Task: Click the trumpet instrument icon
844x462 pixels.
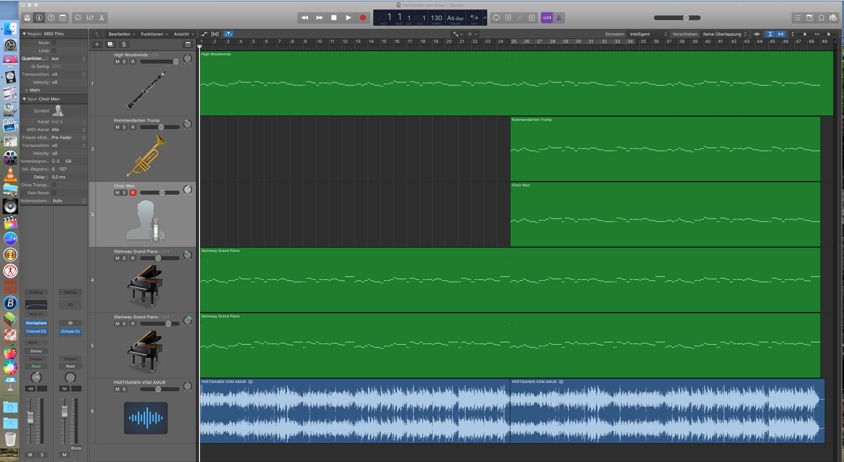Action: (x=146, y=156)
